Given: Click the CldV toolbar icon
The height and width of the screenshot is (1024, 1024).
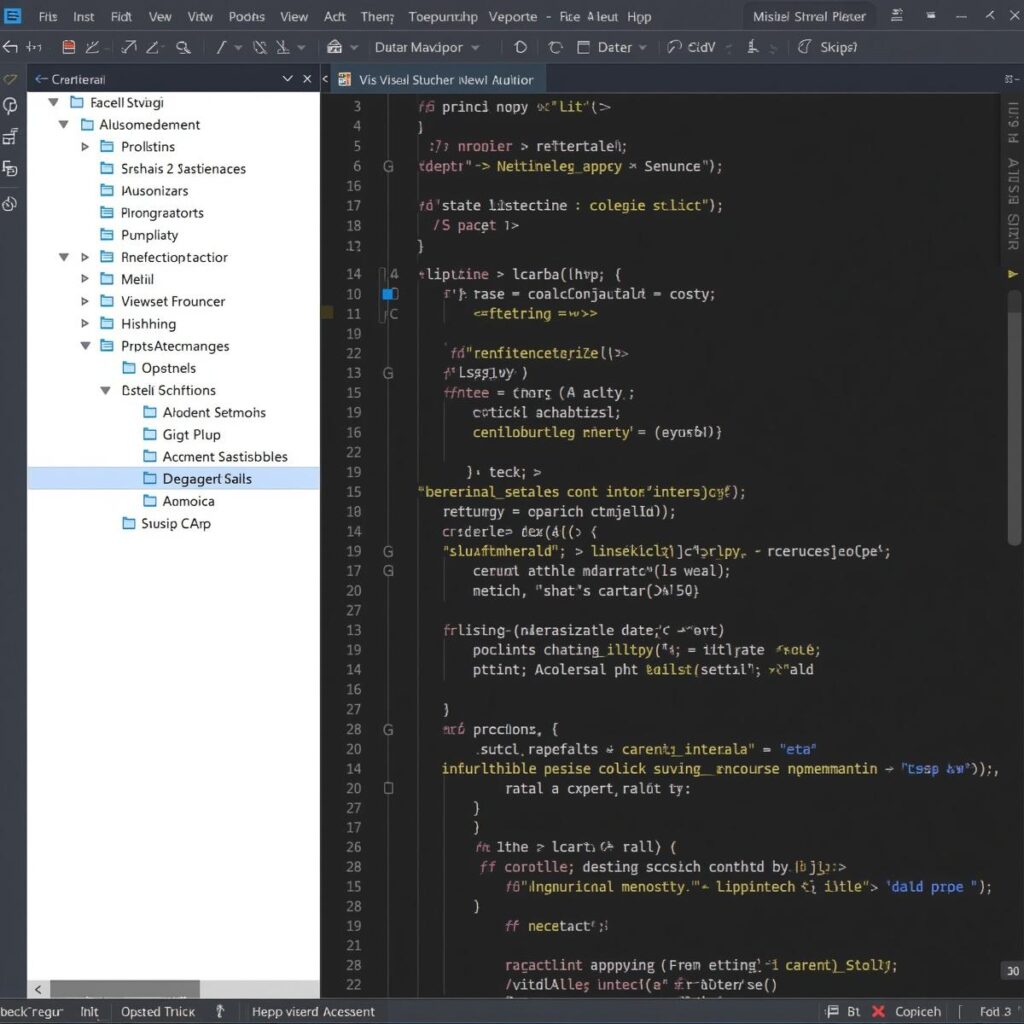Looking at the screenshot, I should (x=674, y=47).
